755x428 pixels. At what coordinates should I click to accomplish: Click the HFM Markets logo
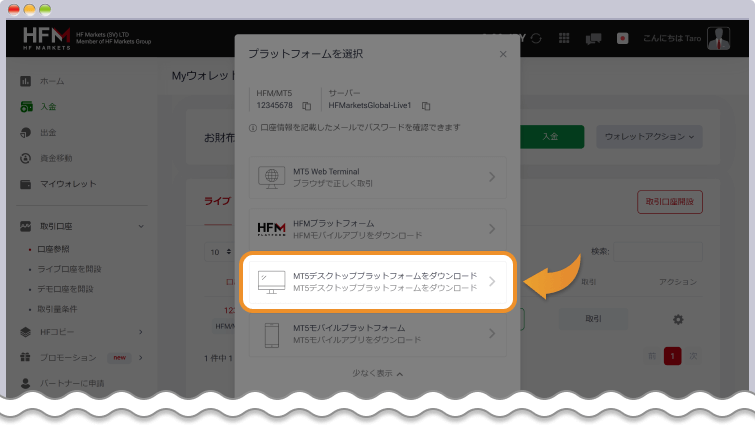(x=47, y=38)
